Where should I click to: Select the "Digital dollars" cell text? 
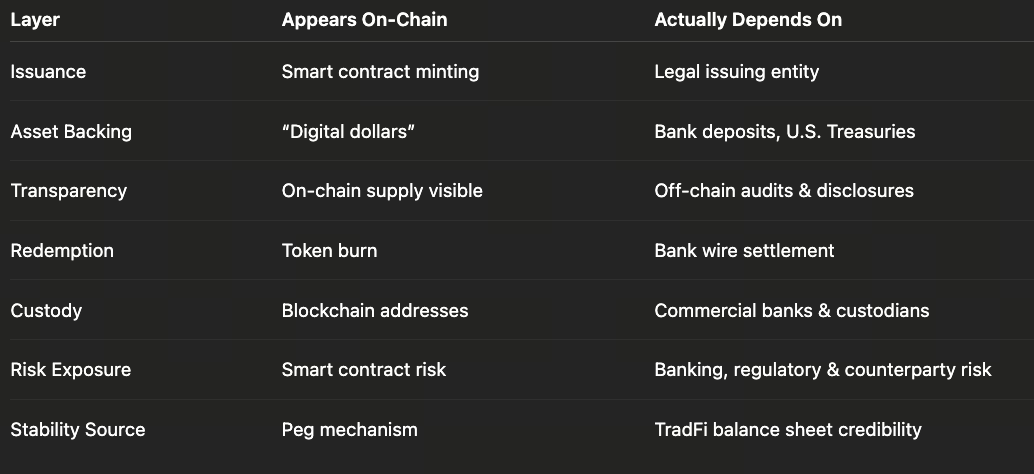[348, 132]
